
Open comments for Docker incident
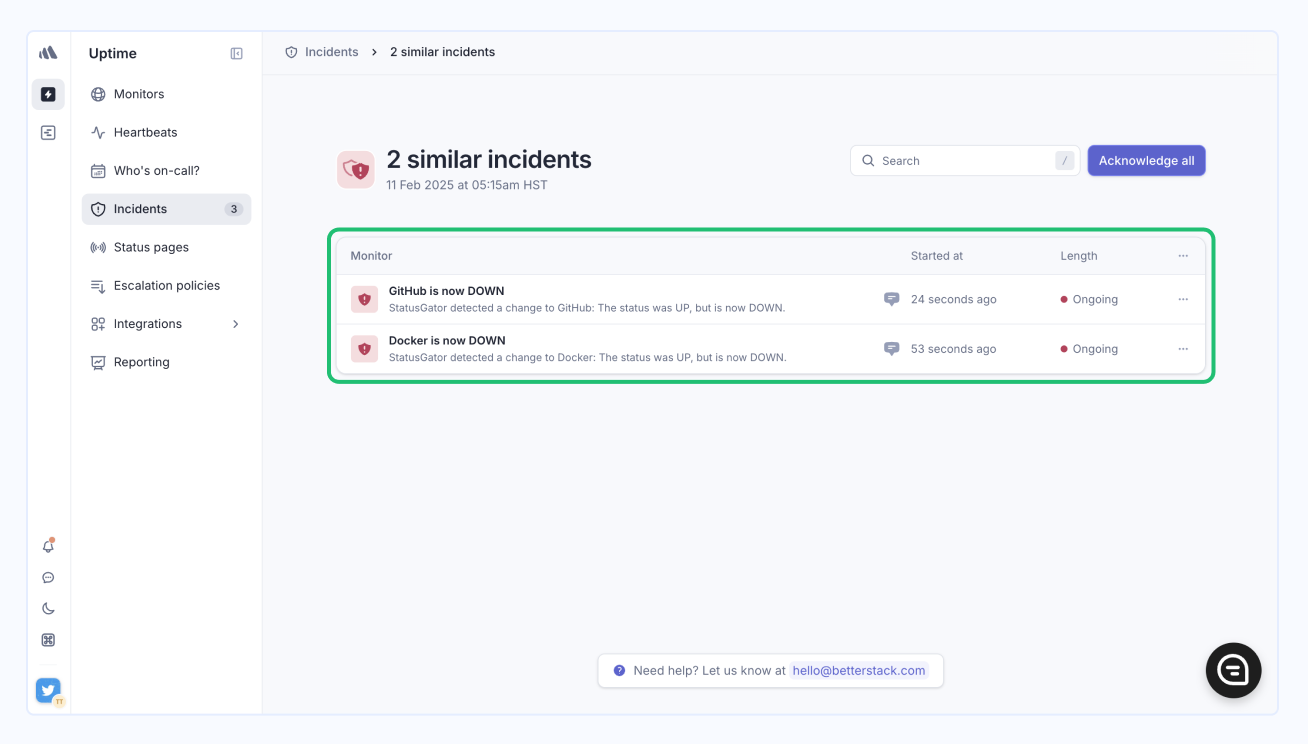pos(891,349)
